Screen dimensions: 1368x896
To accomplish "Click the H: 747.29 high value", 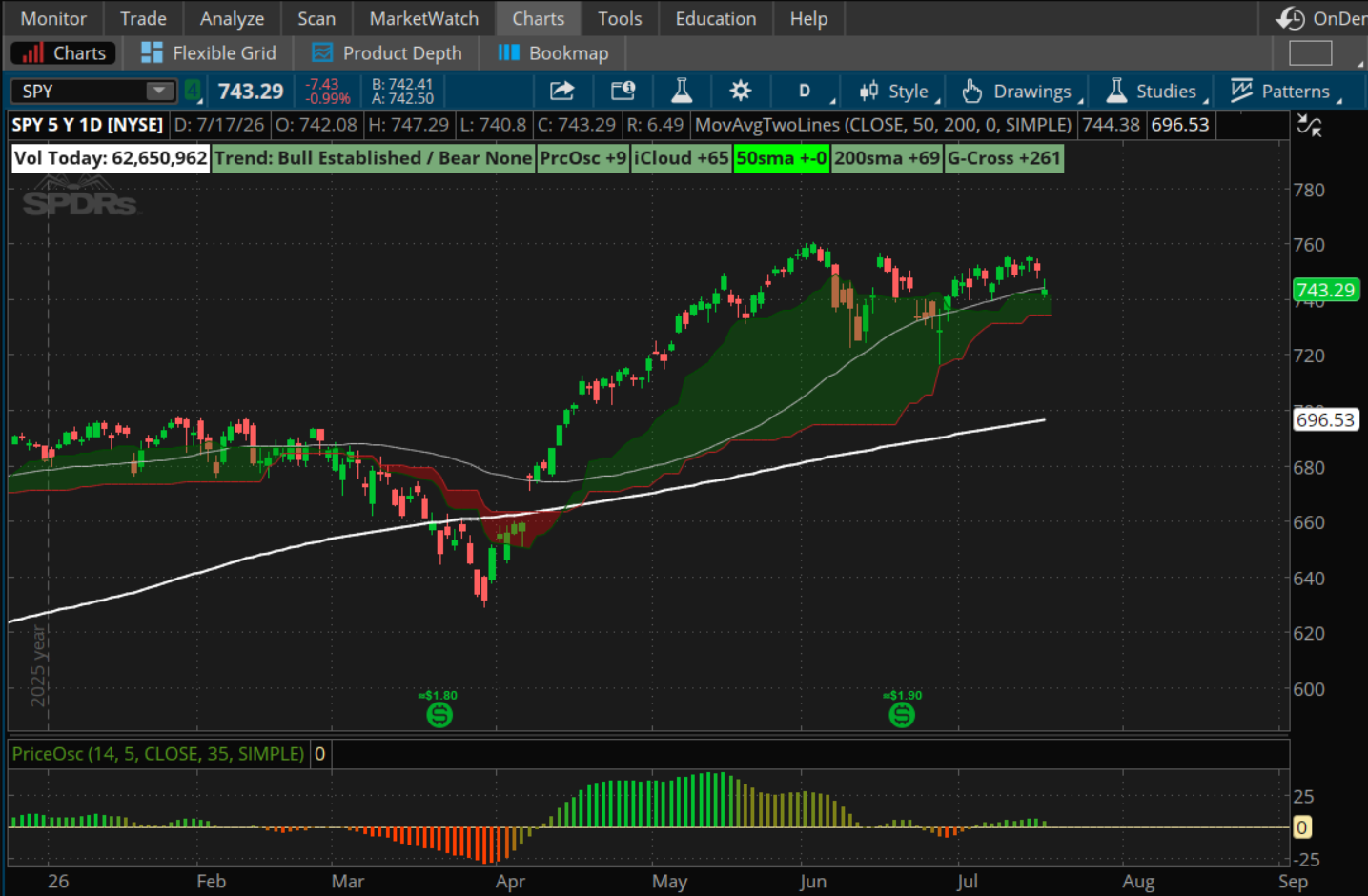I will tap(408, 125).
